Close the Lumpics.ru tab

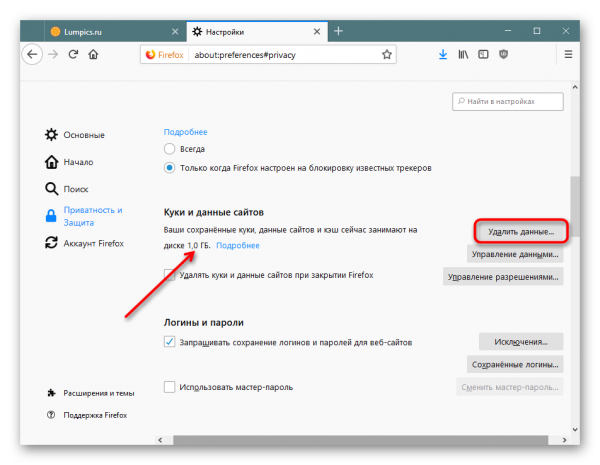(175, 32)
